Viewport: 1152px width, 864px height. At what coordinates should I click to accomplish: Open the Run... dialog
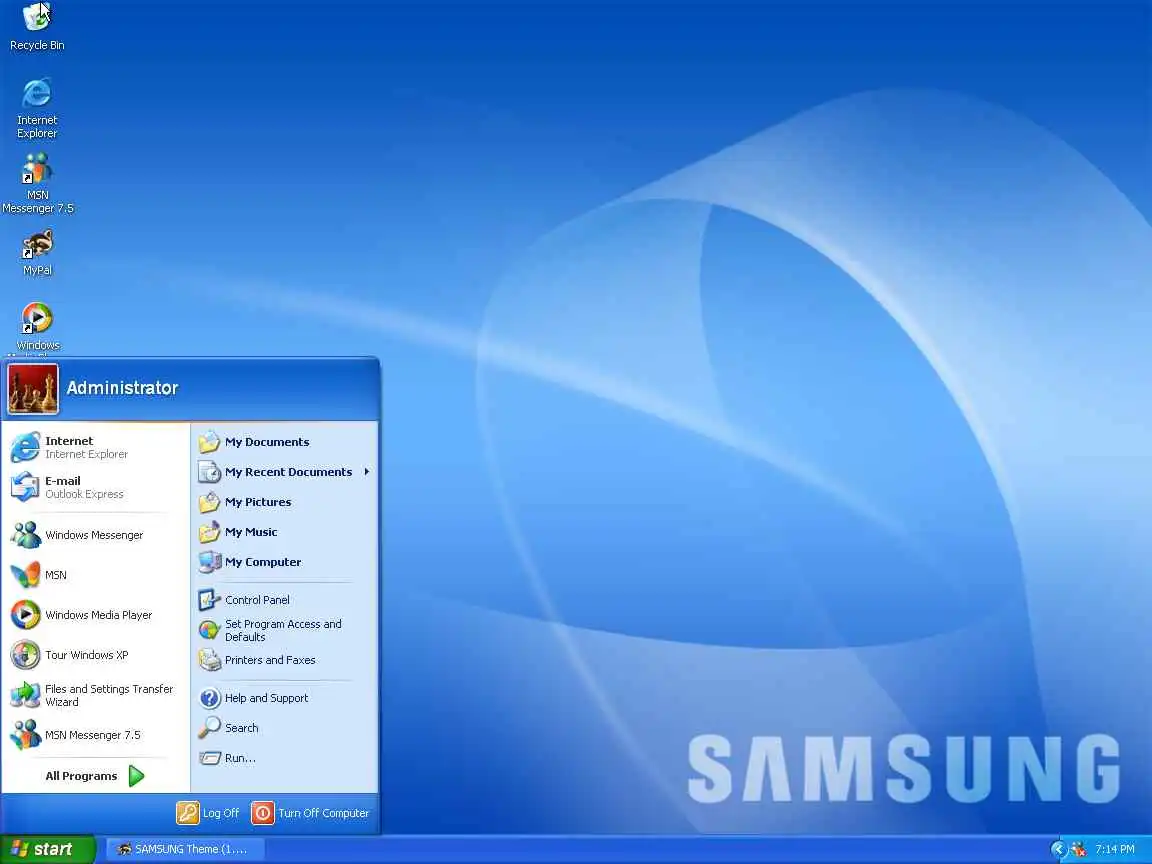[285, 757]
